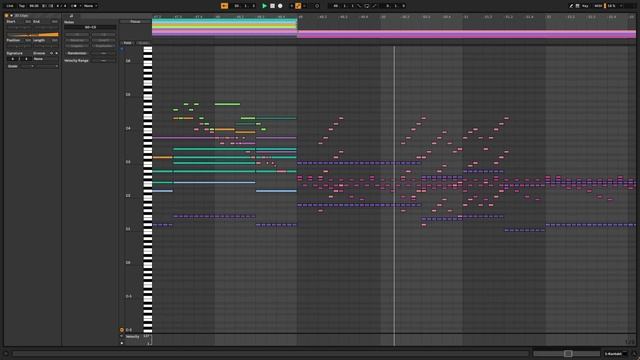Adjust the Velocity Range slider
The image size is (640, 360).
(104, 60)
